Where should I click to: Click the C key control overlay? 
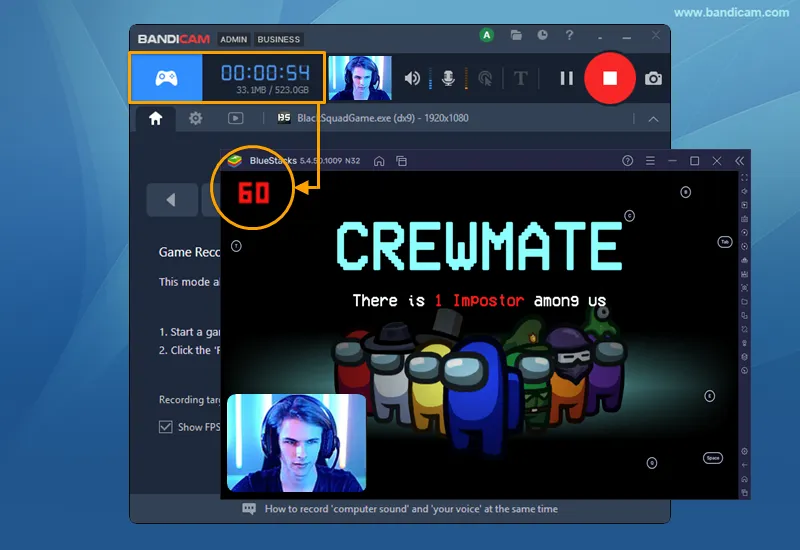pyautogui.click(x=630, y=216)
